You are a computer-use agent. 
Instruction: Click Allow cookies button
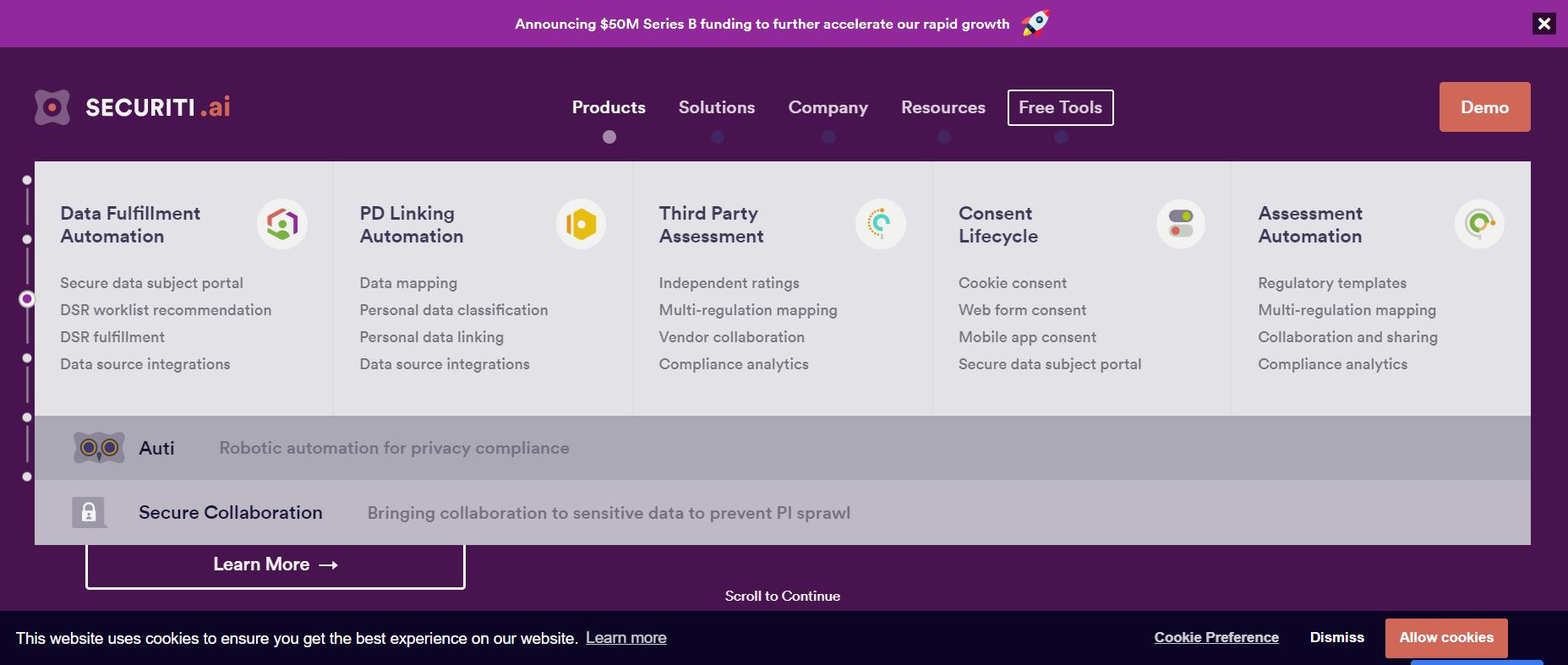click(1446, 638)
